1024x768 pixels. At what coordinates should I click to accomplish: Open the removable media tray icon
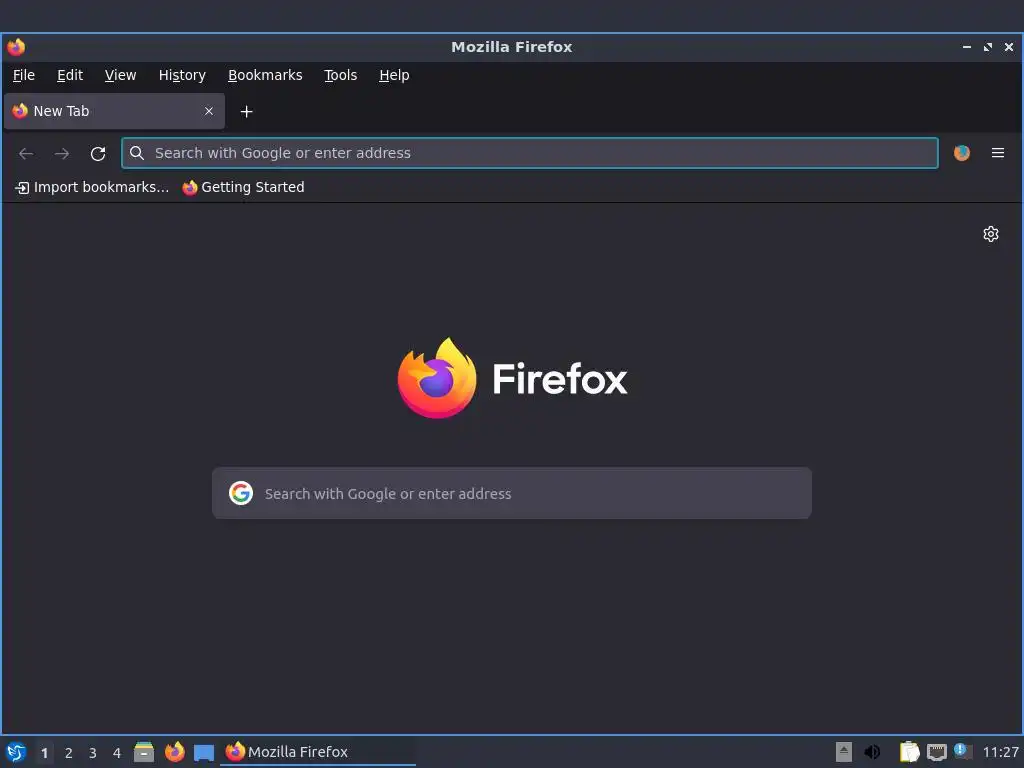(x=844, y=752)
